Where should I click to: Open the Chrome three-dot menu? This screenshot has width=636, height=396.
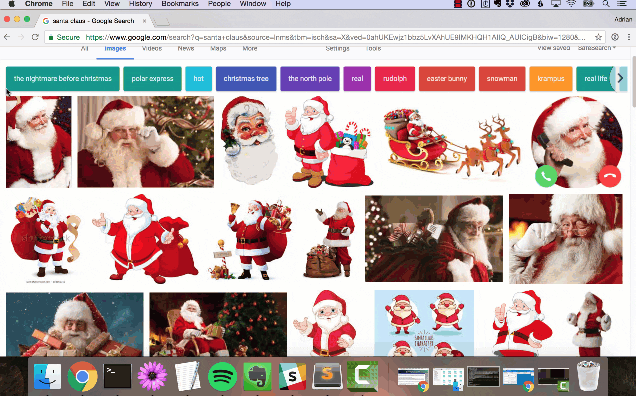pyautogui.click(x=629, y=37)
